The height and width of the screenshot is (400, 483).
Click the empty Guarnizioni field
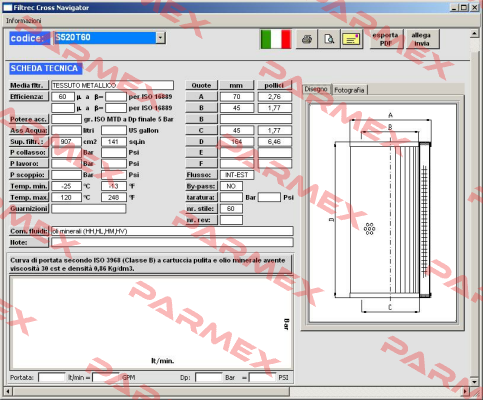(89, 209)
